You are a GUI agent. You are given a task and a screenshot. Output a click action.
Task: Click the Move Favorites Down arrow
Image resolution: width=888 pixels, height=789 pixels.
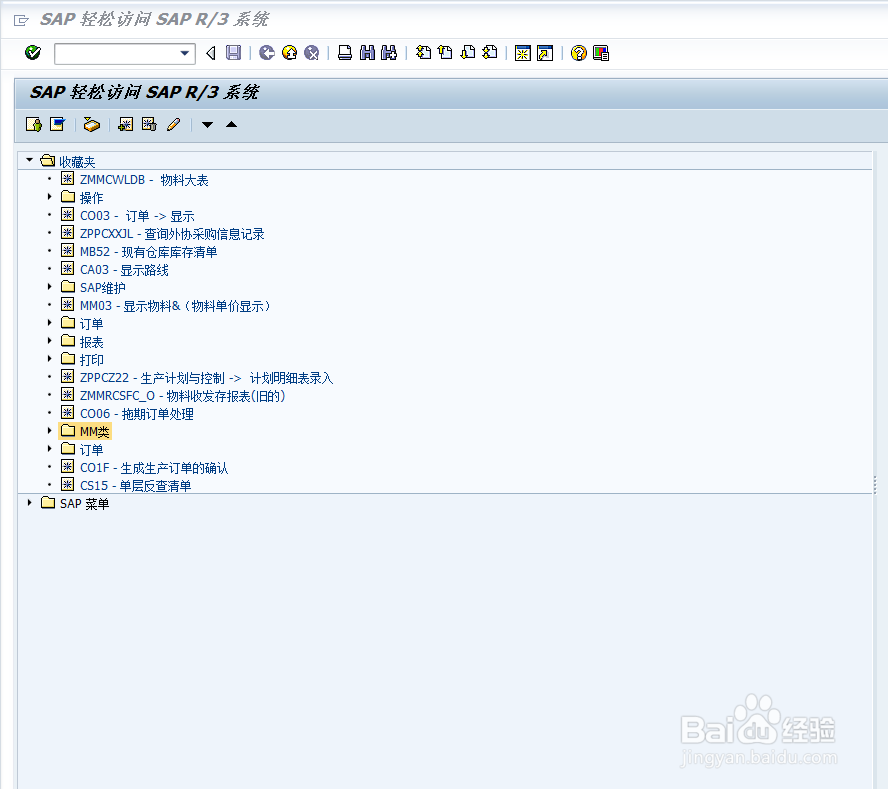coord(207,125)
